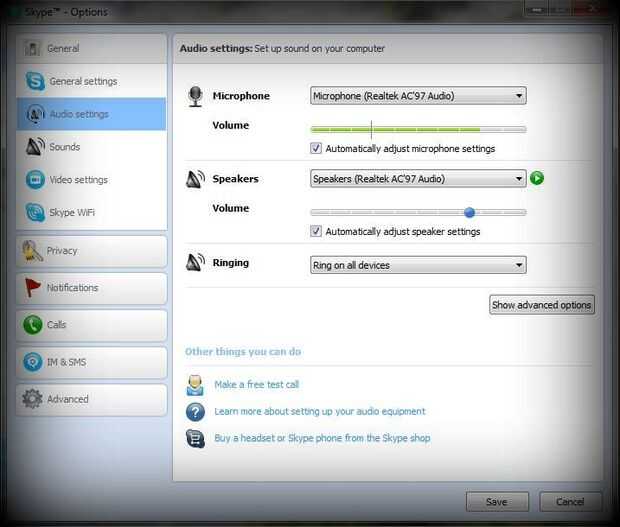This screenshot has width=620, height=527.
Task: Open the Microphone device dropdown
Action: [418, 96]
